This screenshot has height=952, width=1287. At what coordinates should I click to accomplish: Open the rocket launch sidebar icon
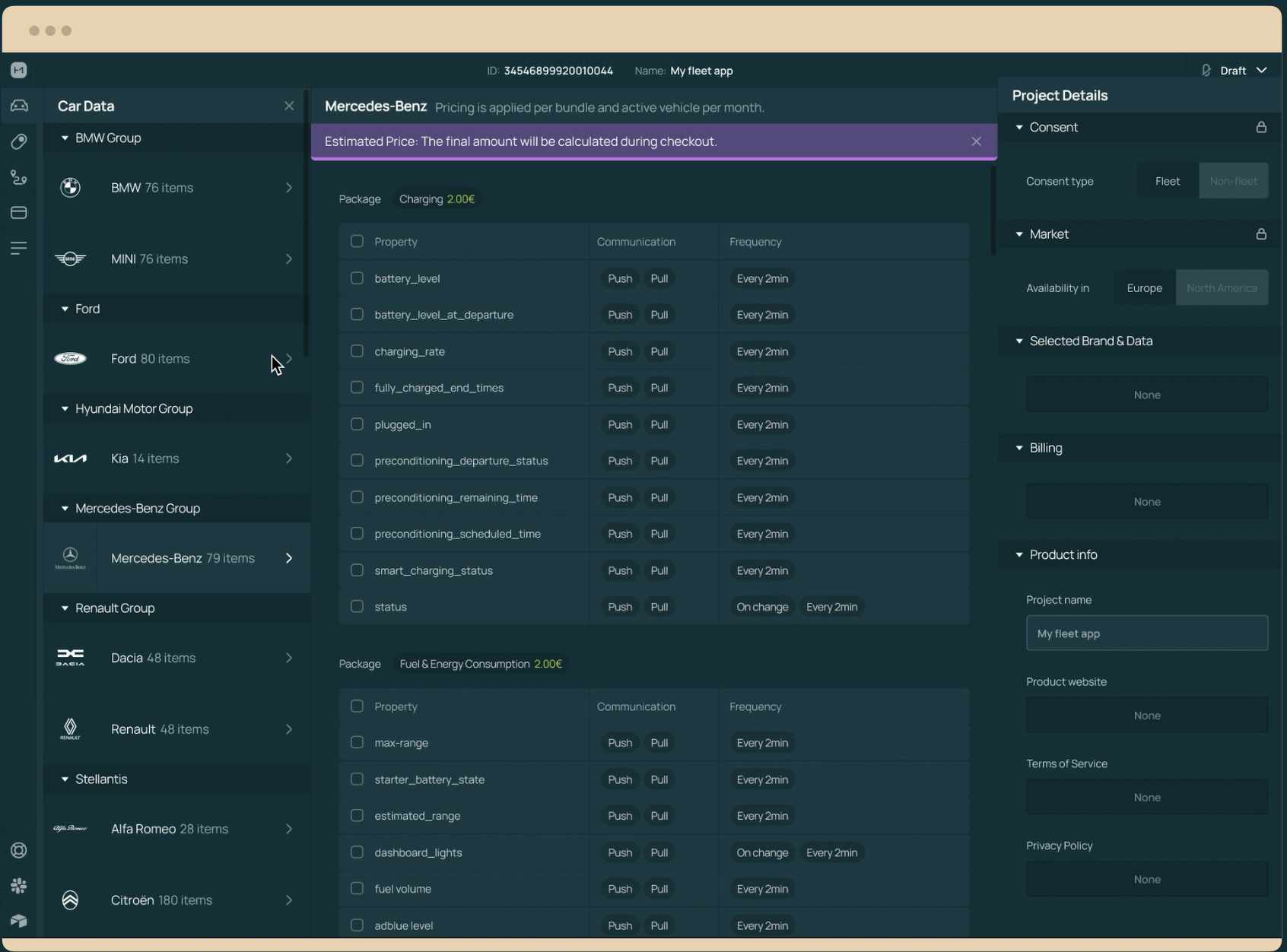pyautogui.click(x=19, y=141)
